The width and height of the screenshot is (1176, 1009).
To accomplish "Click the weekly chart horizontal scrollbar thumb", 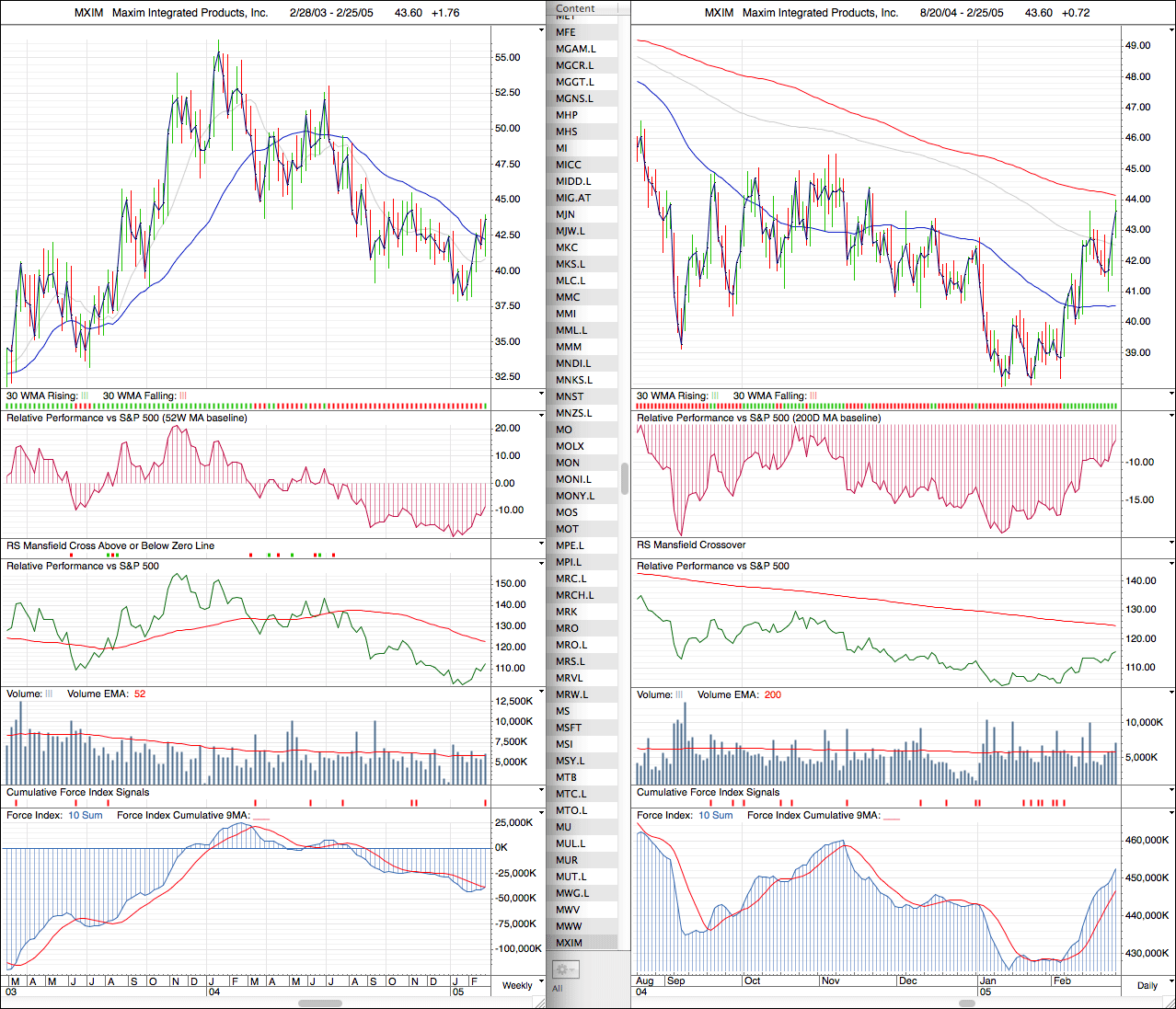I will [x=320, y=1003].
